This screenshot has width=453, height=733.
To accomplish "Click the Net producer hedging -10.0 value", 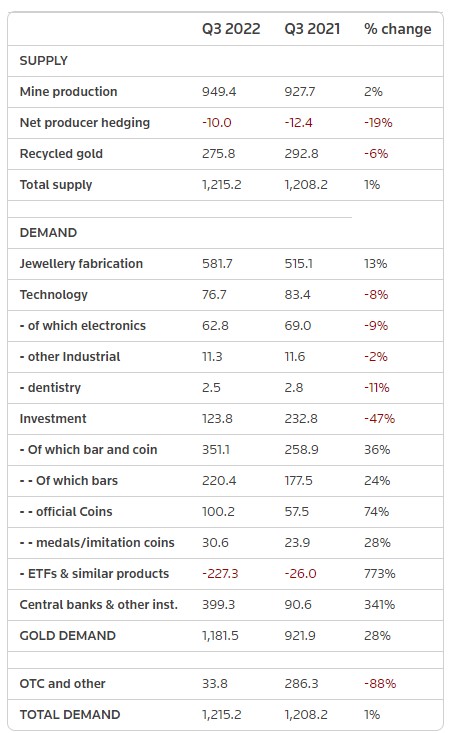I will click(x=216, y=122).
